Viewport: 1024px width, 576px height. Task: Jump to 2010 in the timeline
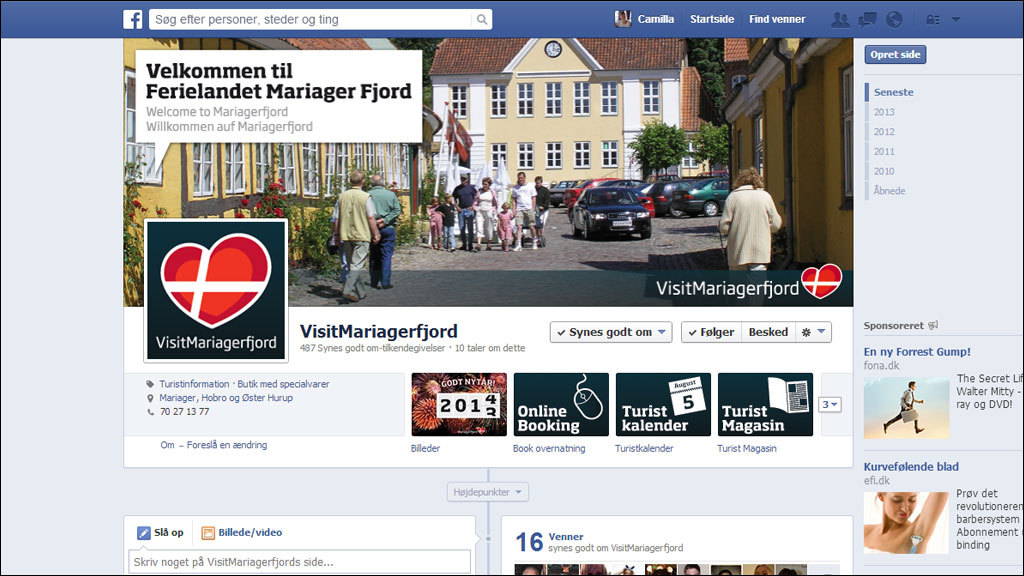pos(884,171)
